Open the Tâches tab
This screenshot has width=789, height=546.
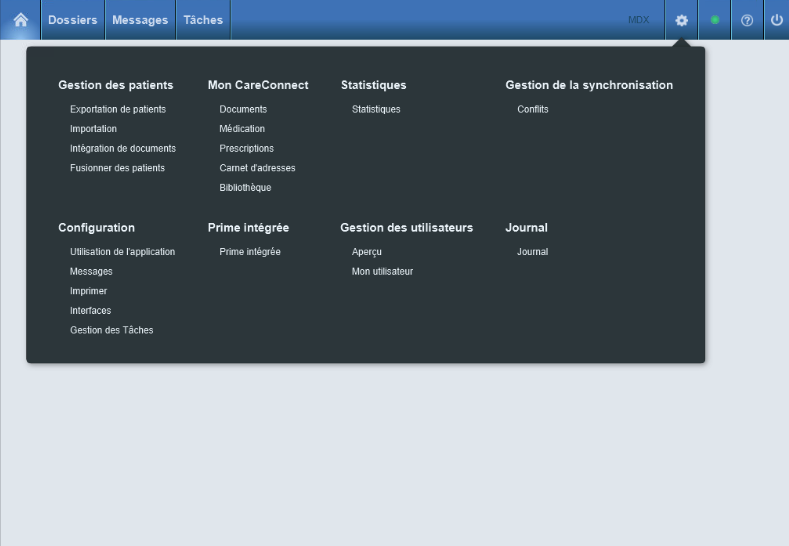(203, 20)
